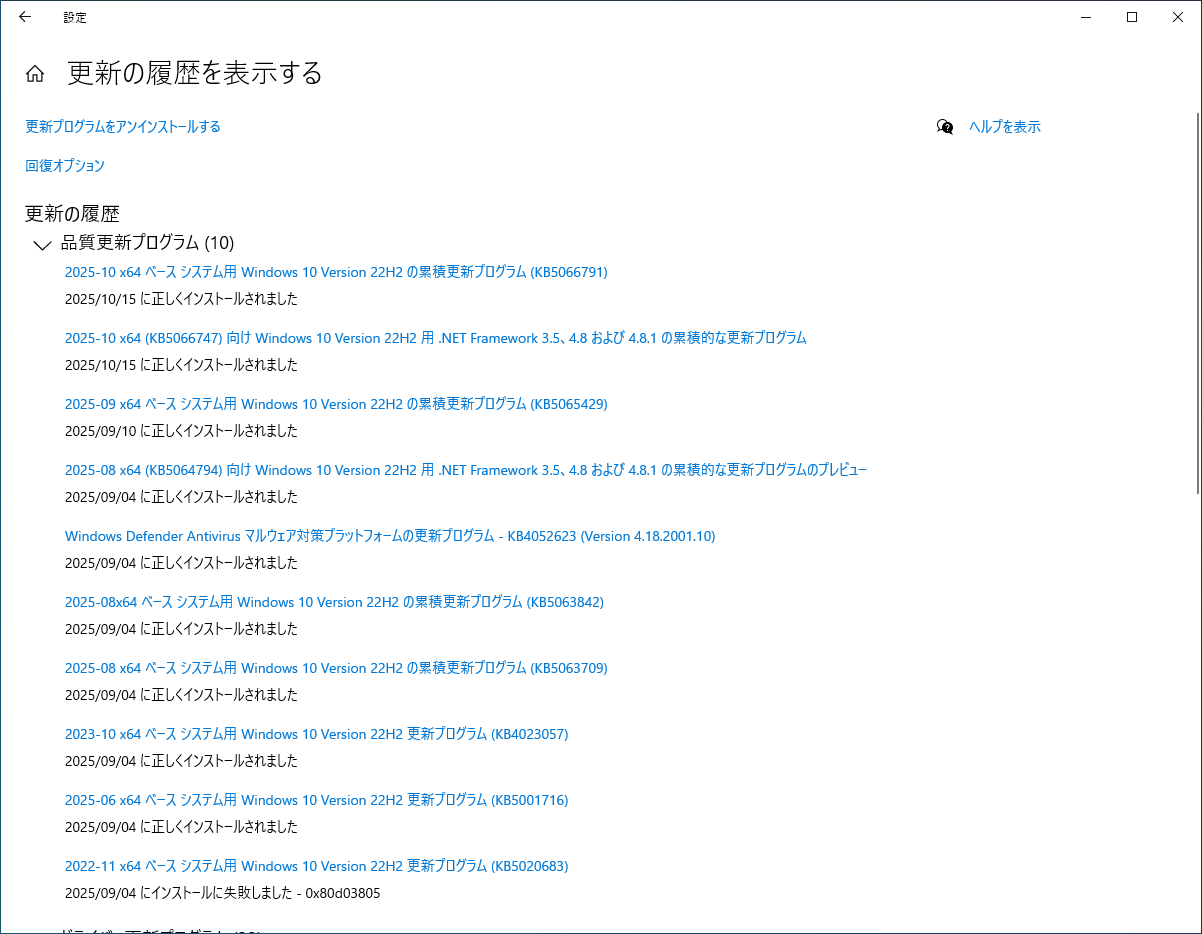Open the 2025-06 KB5001716 update link
This screenshot has height=934, width=1202.
tap(316, 800)
